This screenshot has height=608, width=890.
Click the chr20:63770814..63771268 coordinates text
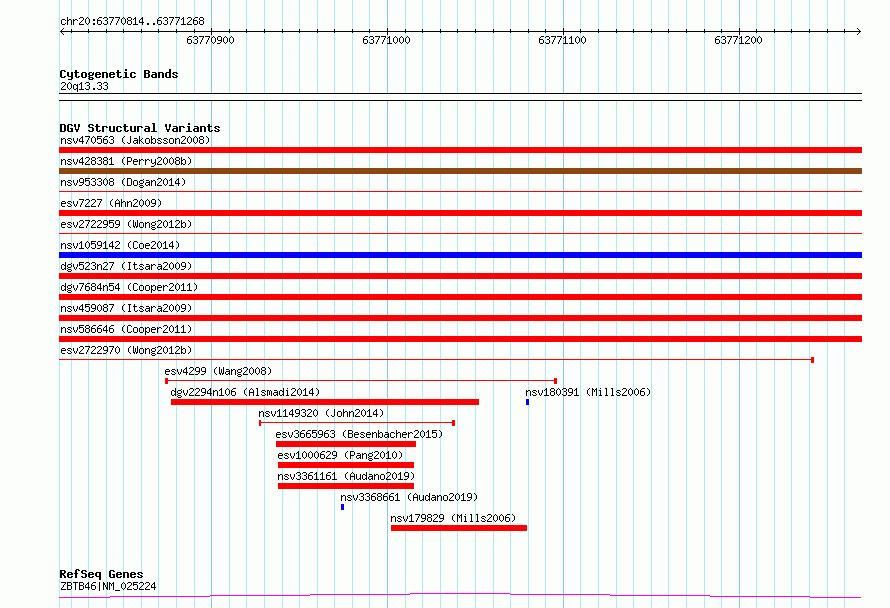coord(132,22)
